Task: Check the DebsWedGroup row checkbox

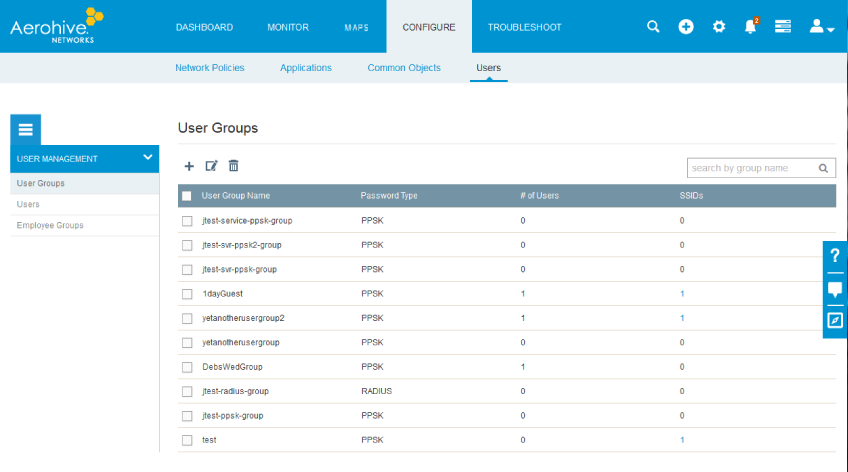Action: pyautogui.click(x=187, y=367)
